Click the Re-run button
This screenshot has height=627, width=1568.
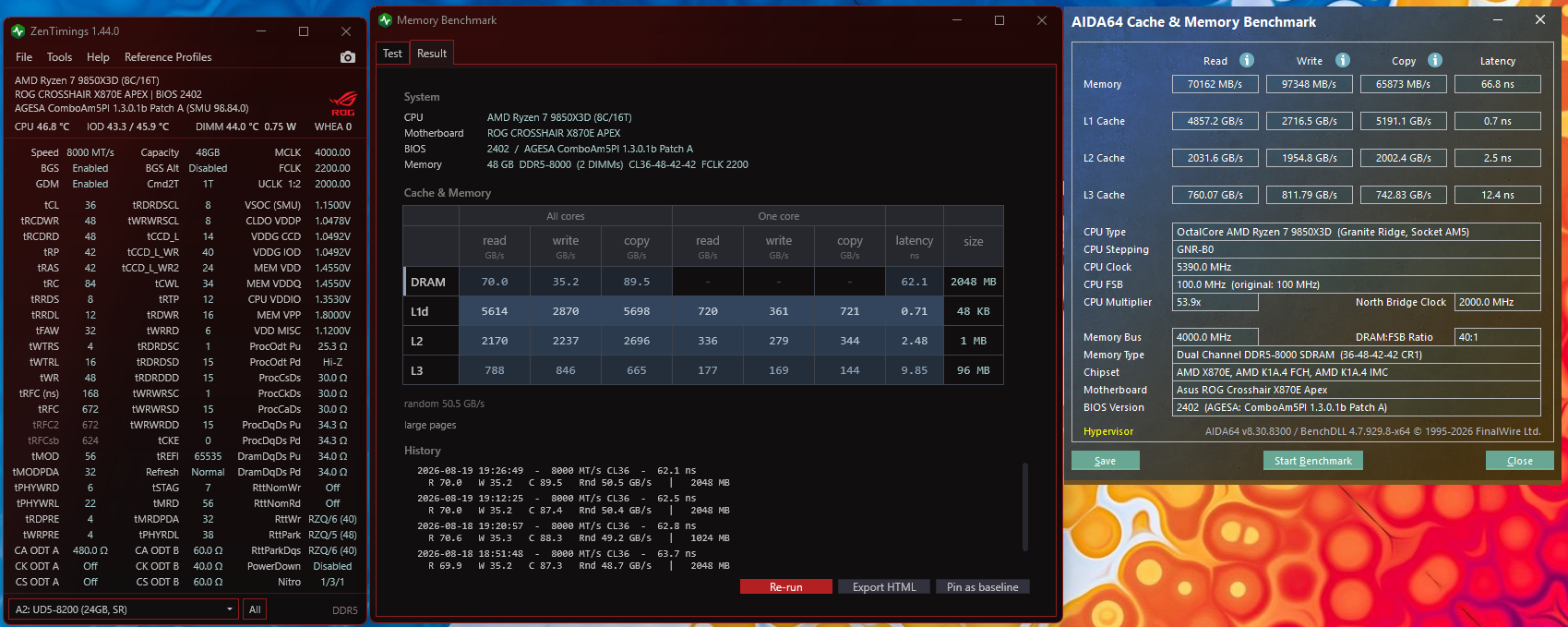pos(786,586)
